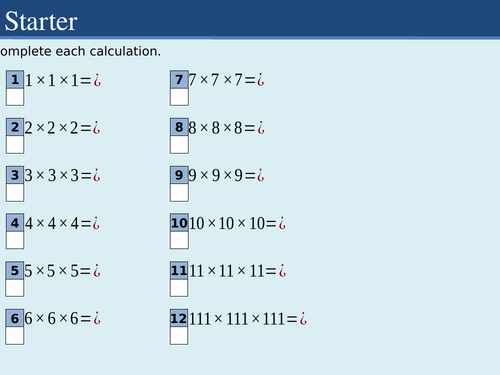Click the answer box under question 6
500x375 pixels.
pyautogui.click(x=15, y=336)
